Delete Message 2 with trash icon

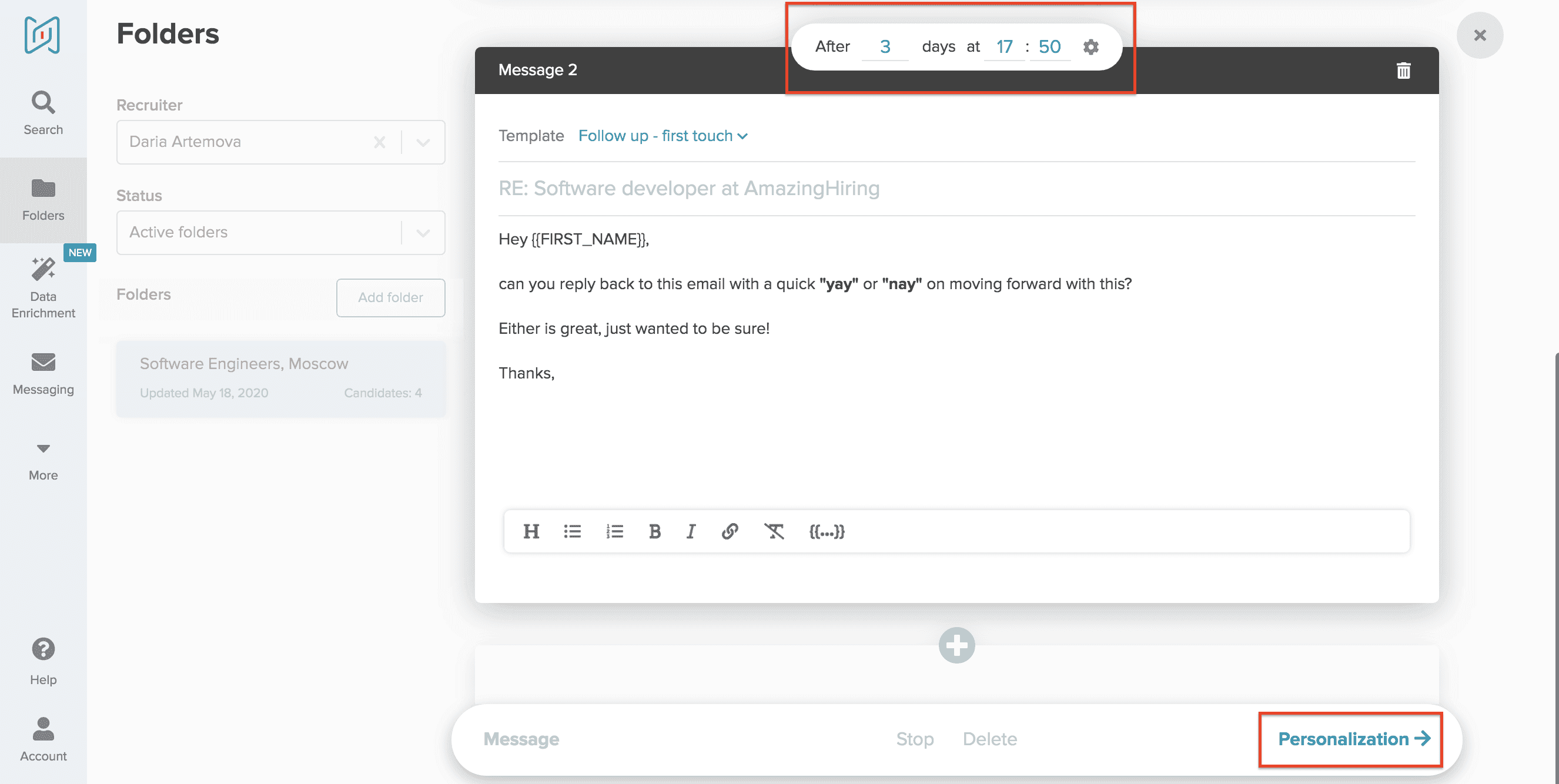(x=1403, y=71)
